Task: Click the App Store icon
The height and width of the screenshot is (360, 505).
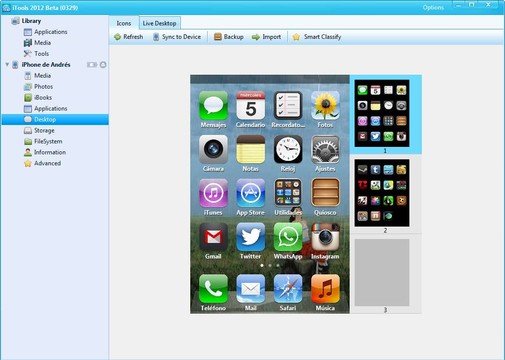Action: [250, 193]
